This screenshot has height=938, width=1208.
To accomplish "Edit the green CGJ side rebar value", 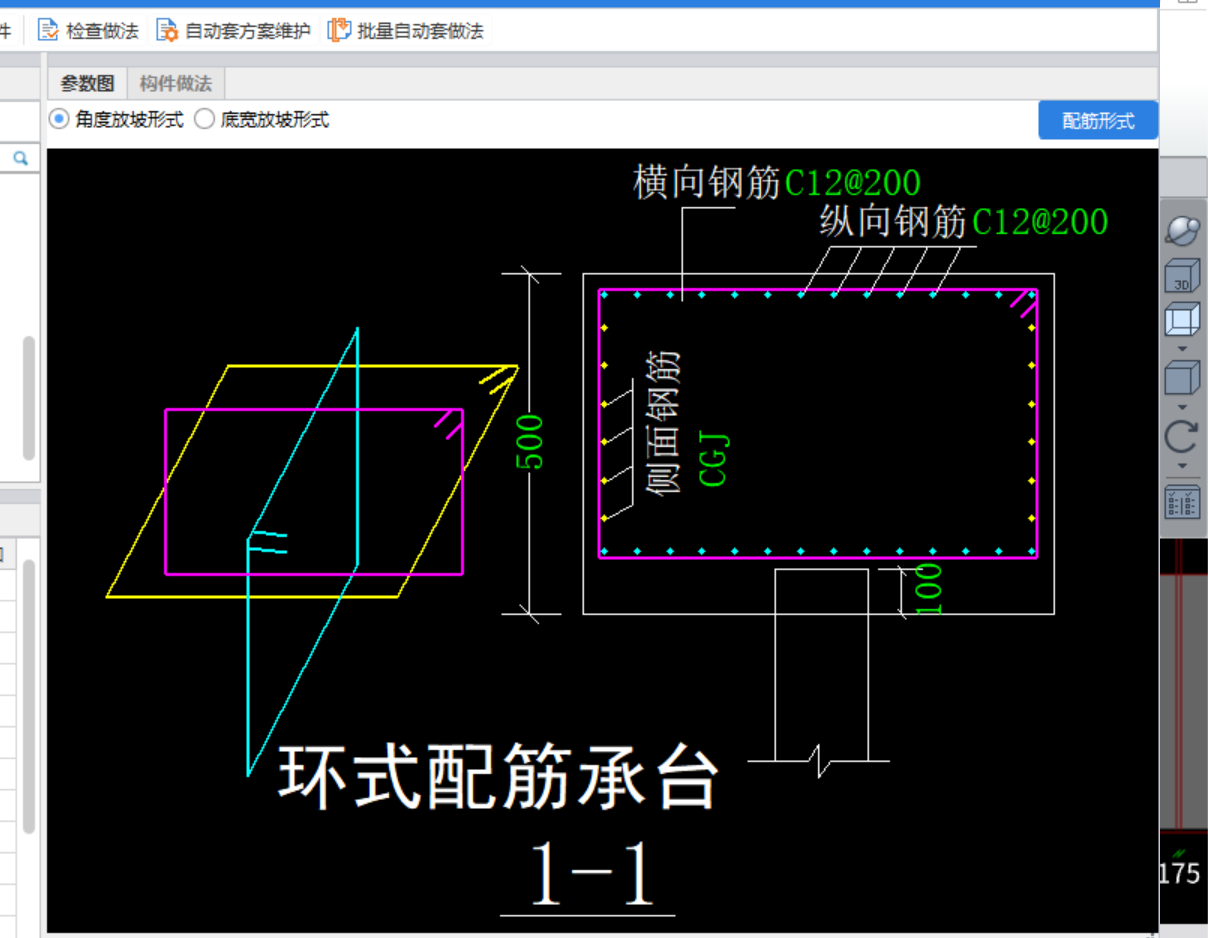I will coord(714,460).
